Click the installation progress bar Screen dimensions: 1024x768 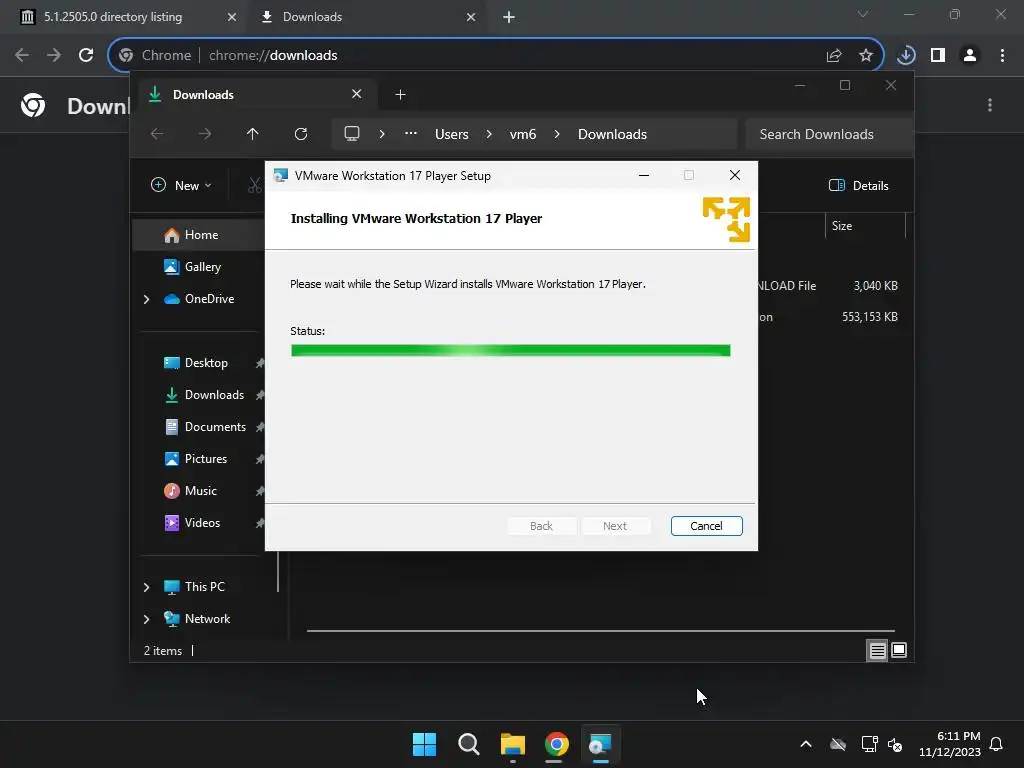click(510, 350)
